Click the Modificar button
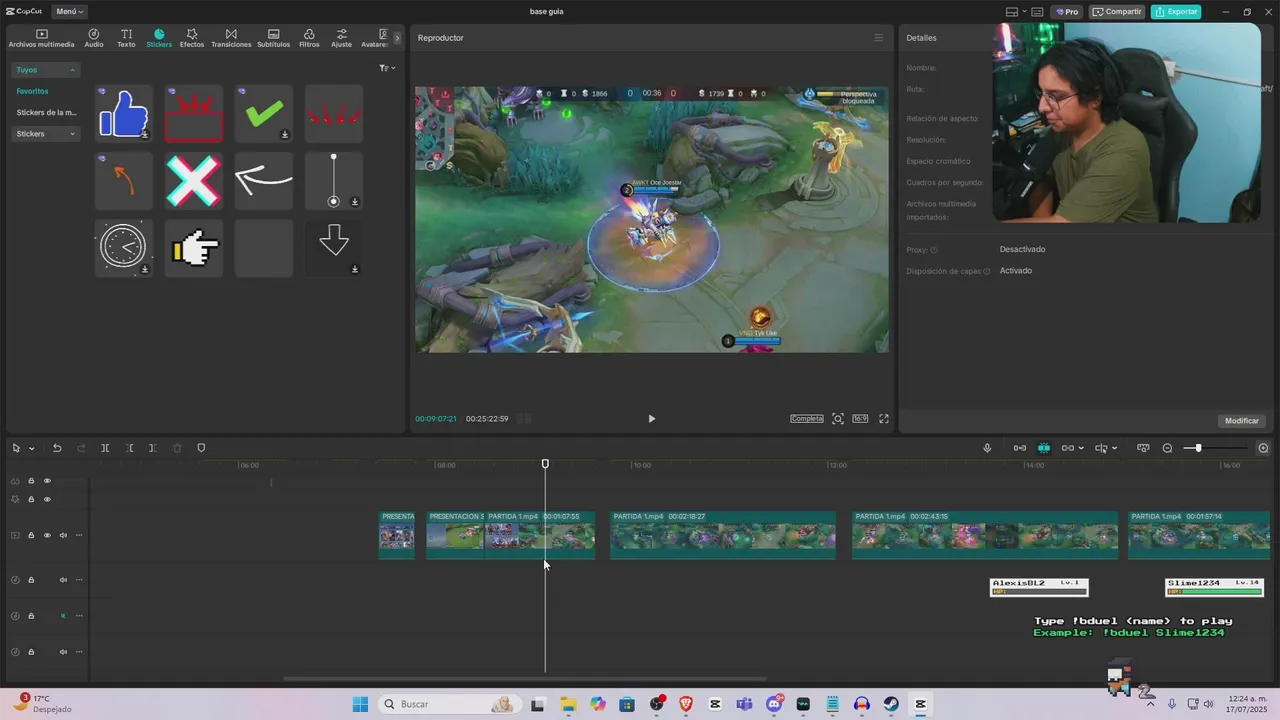1280x720 pixels. tap(1242, 421)
